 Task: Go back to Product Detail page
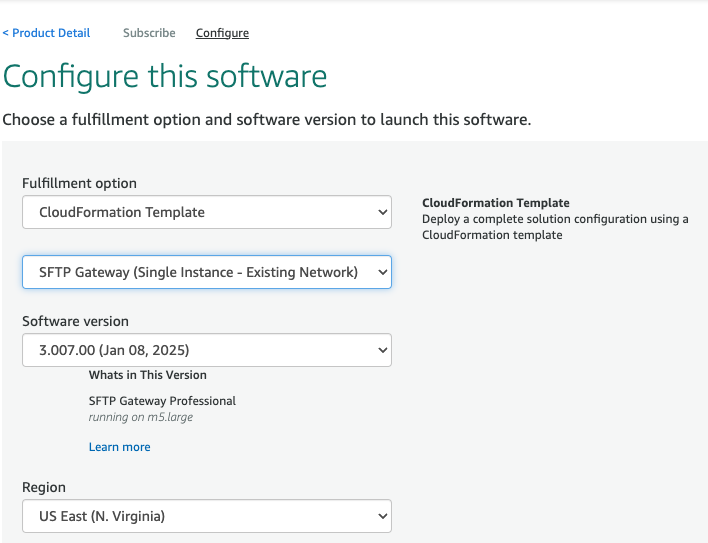click(46, 33)
